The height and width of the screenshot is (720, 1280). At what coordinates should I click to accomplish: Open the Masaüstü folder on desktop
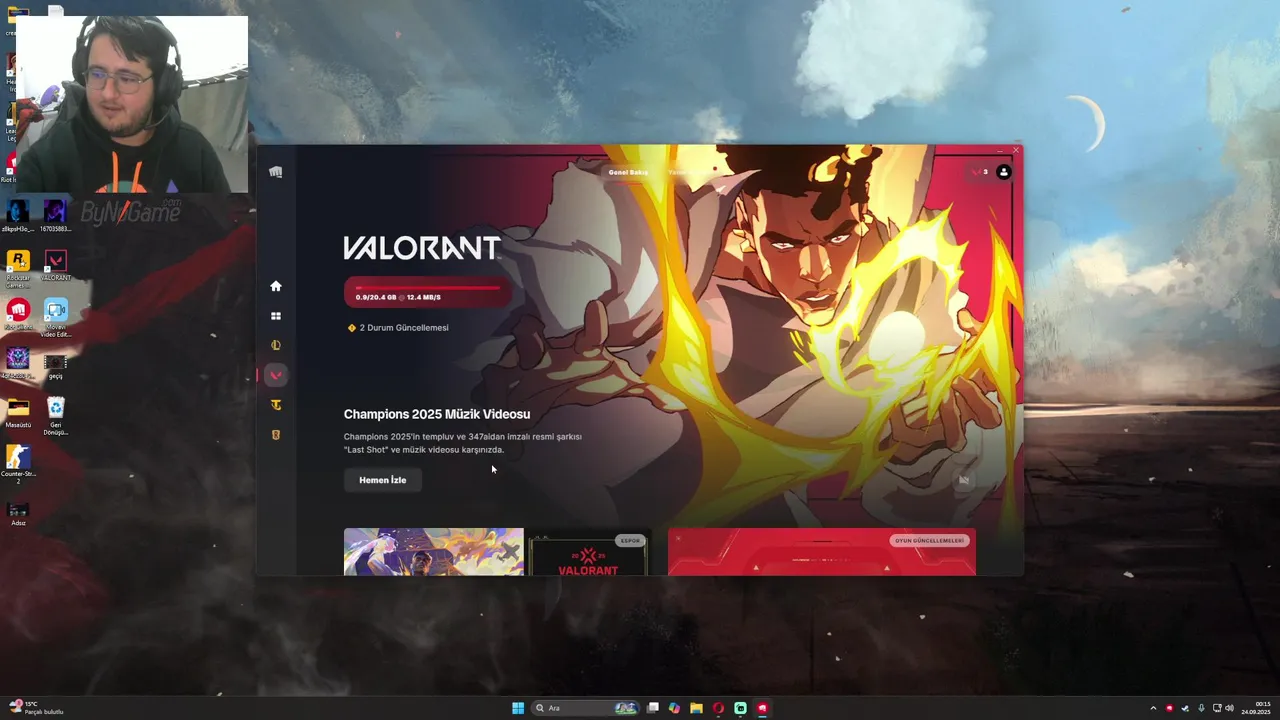coord(18,412)
